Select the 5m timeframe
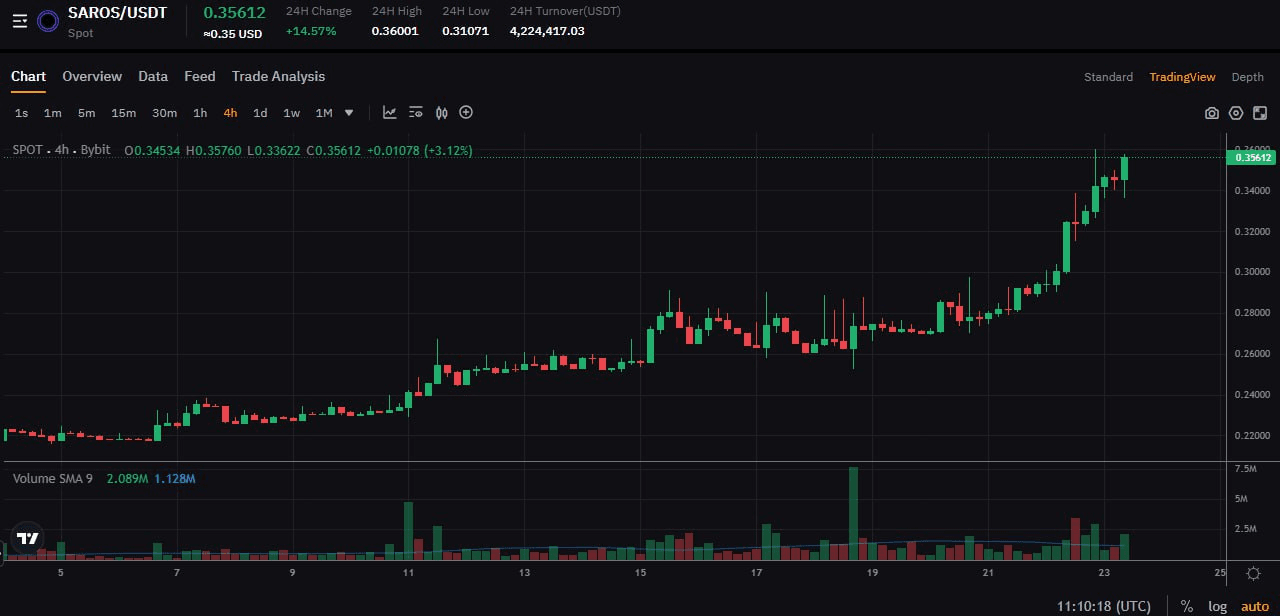Viewport: 1280px width, 616px height. (86, 113)
